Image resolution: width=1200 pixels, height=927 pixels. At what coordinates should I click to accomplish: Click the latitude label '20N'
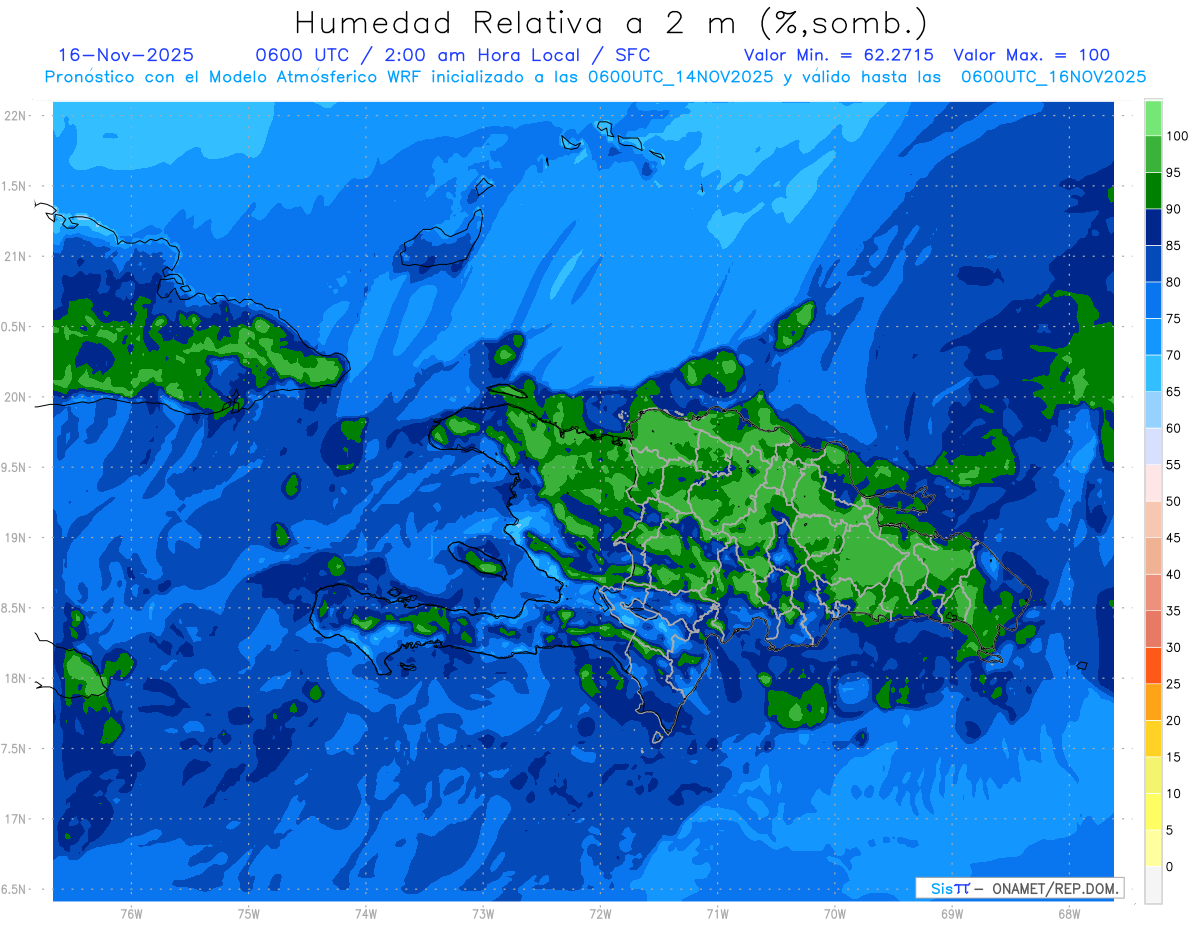point(15,397)
